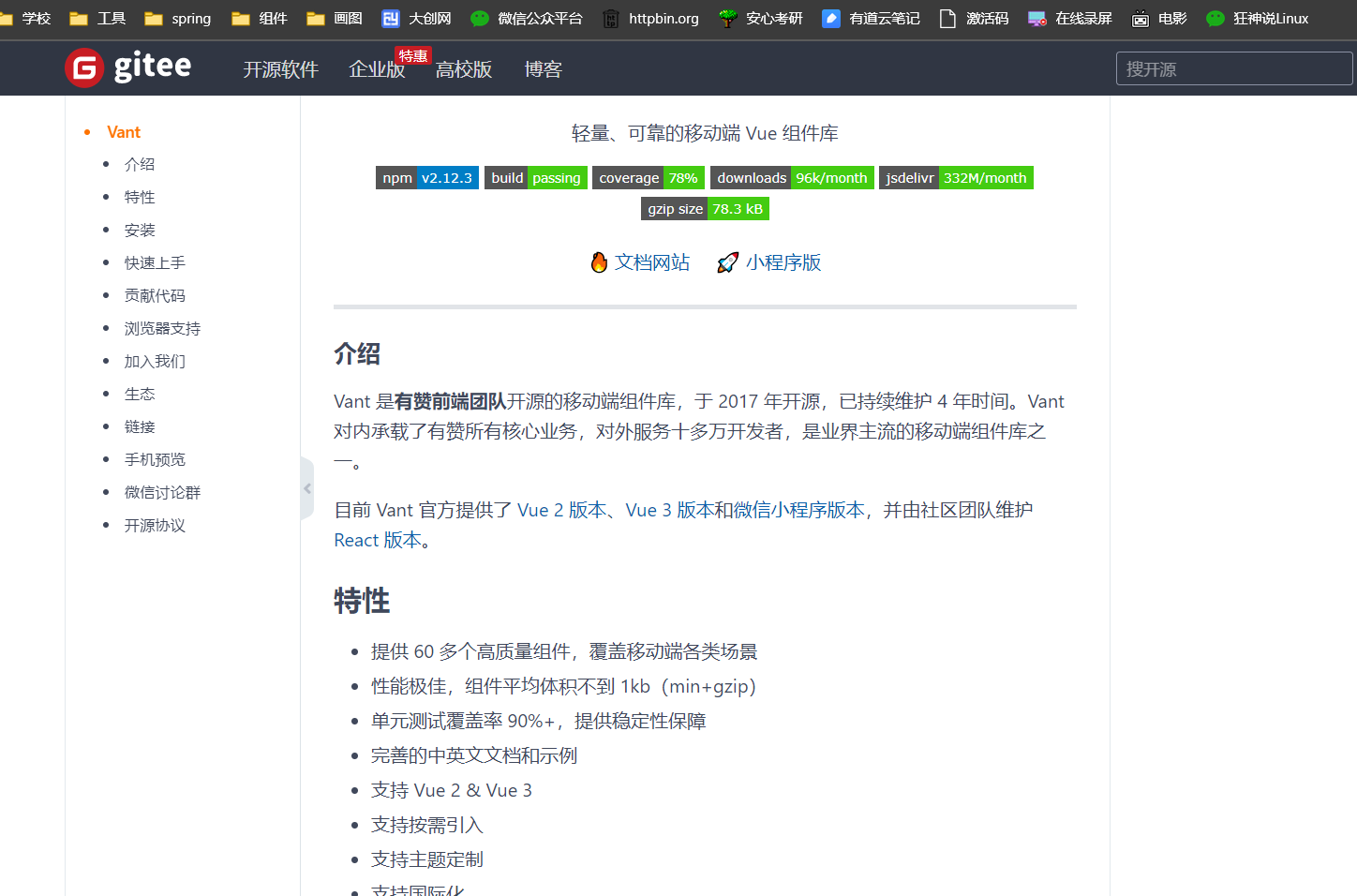
Task: Jump to the 手机预览 section
Action: 155,459
